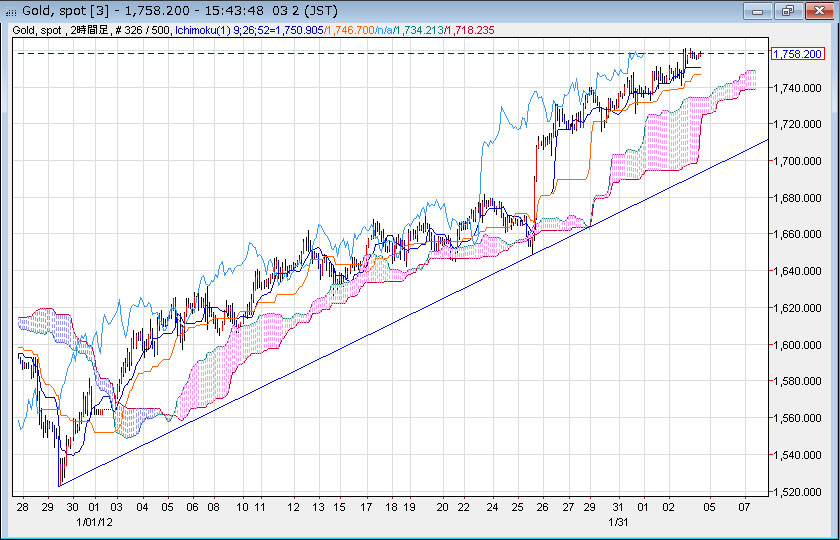
Task: Click the '# 326 / 500' bar counter
Action: point(143,31)
